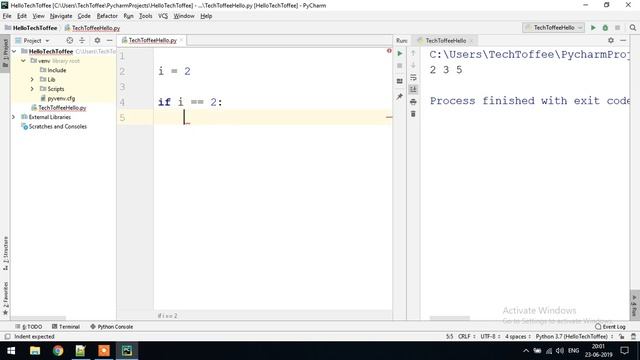Switch the Python 3.7 interpreter in the status bar
The width and height of the screenshot is (640, 360).
(x=574, y=337)
